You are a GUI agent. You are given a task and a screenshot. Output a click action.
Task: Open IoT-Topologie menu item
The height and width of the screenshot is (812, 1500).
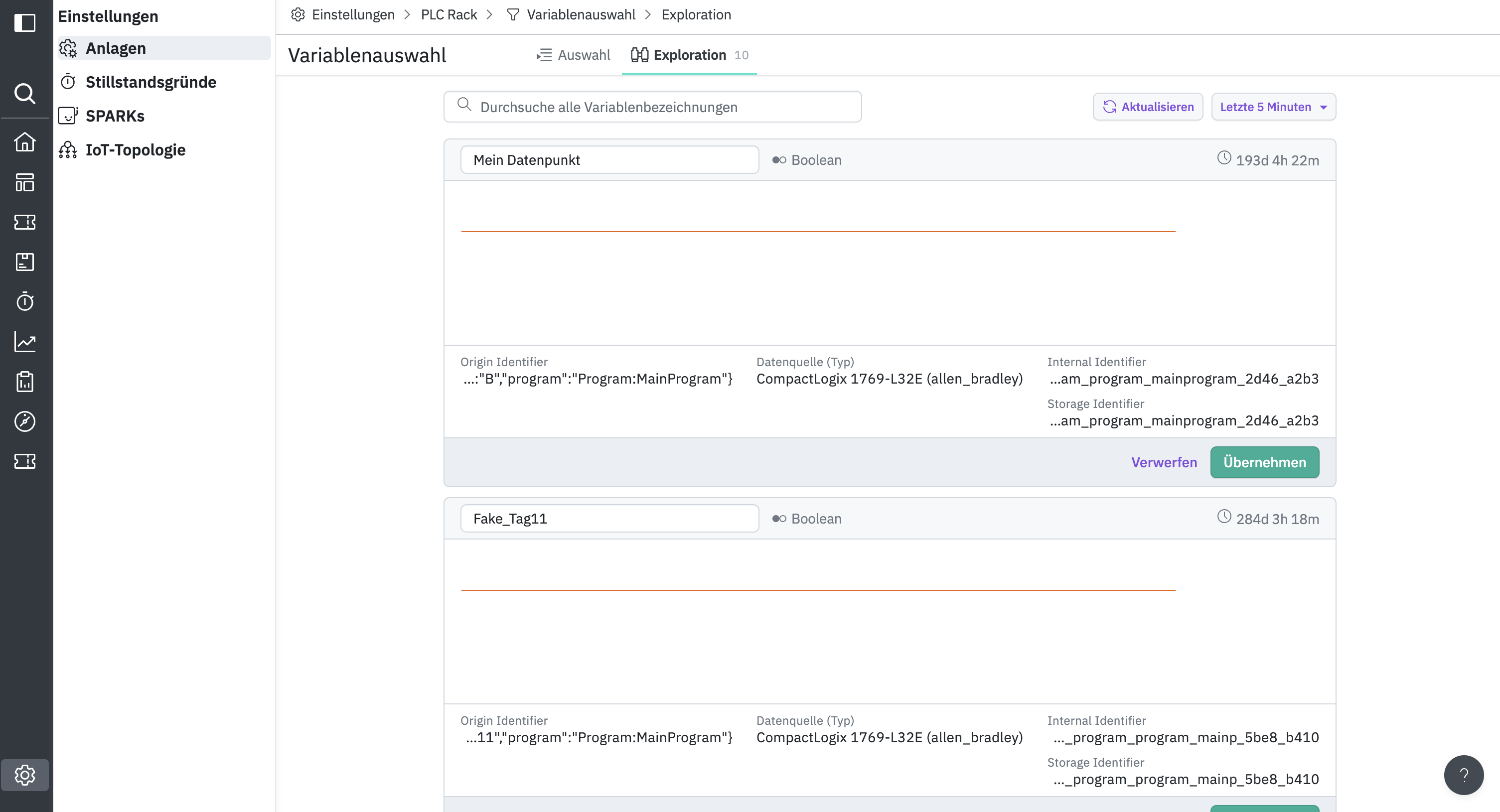point(135,150)
